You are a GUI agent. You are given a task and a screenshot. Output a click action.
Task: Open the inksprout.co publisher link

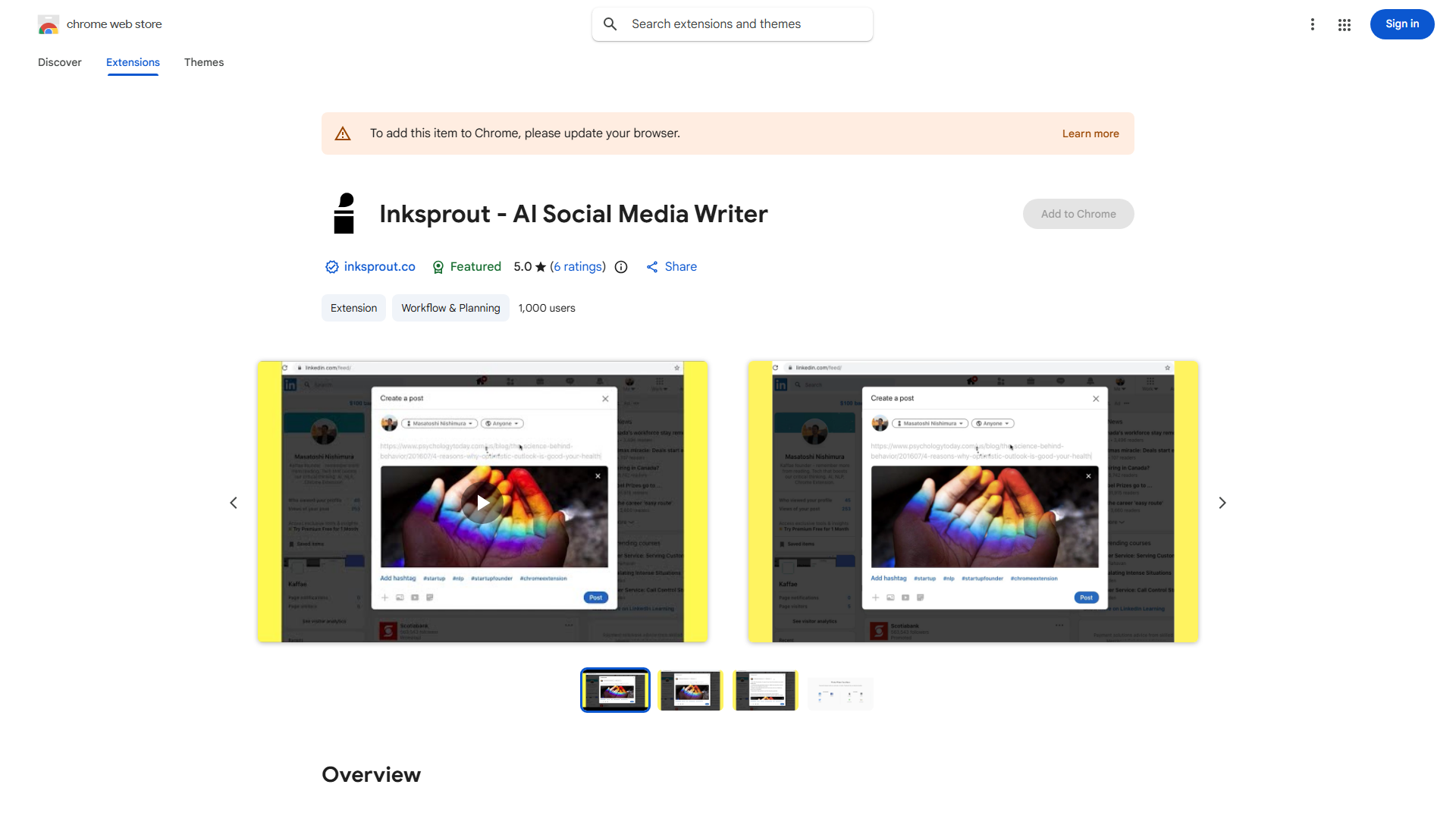pyautogui.click(x=379, y=267)
